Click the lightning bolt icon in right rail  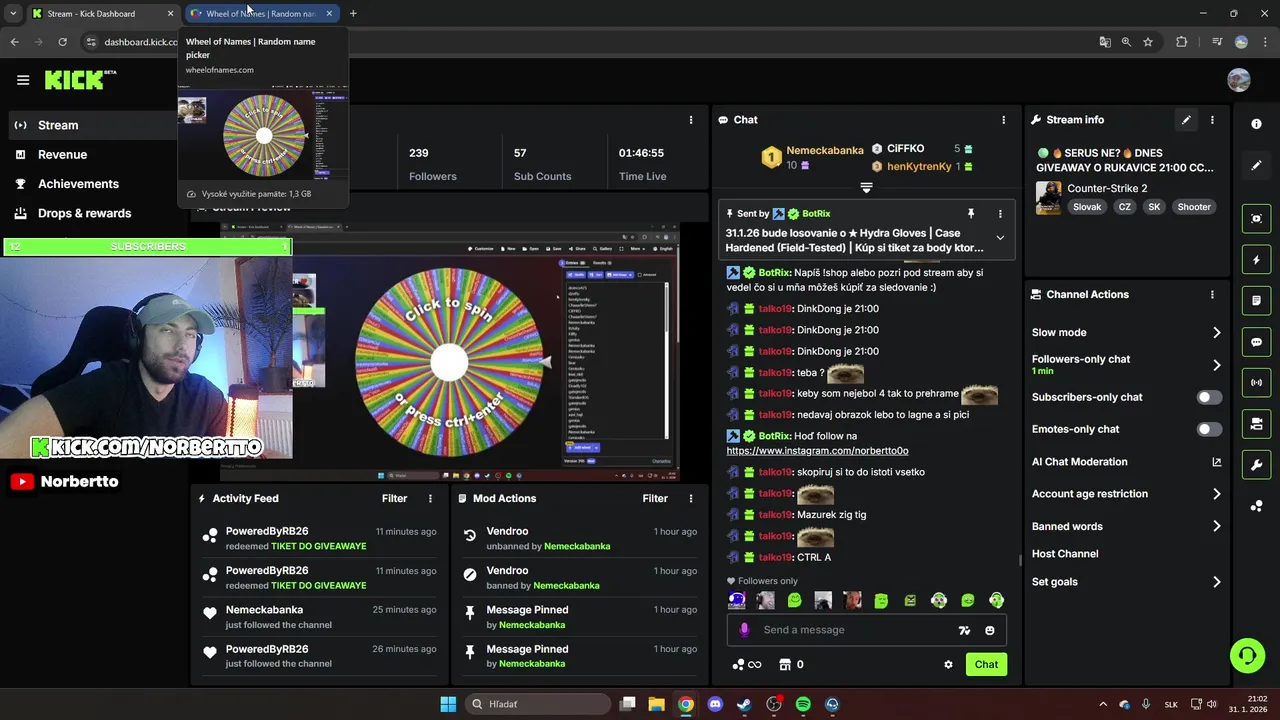click(x=1256, y=260)
